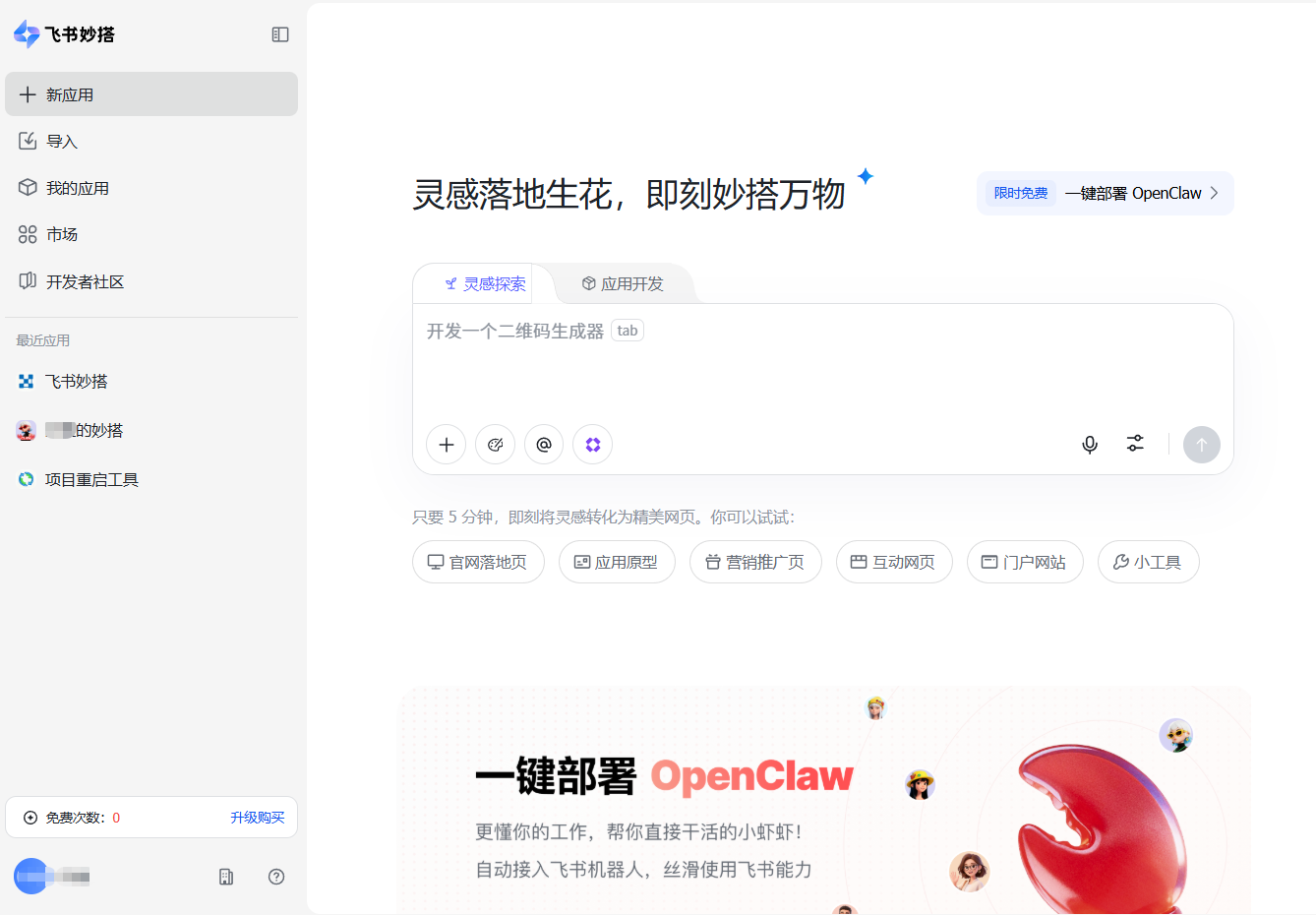Open 开发者社区 in the sidebar
Viewport: 1316px width, 915px height.
[x=84, y=281]
